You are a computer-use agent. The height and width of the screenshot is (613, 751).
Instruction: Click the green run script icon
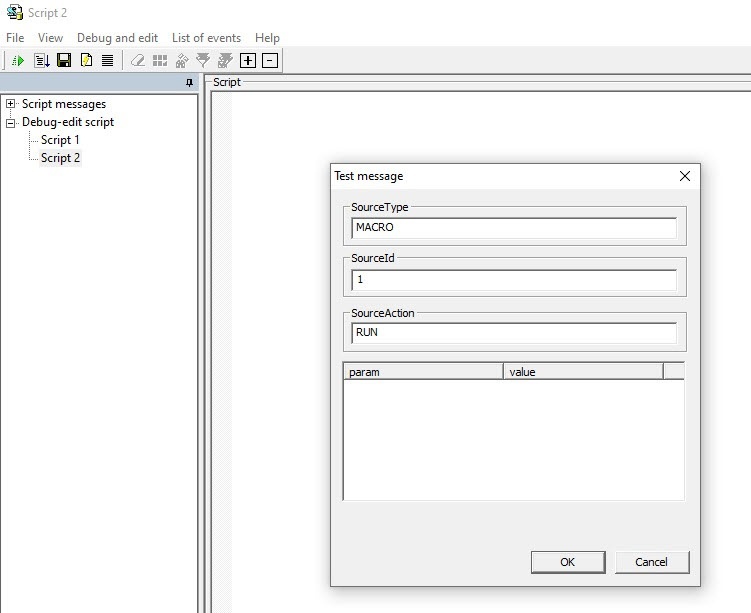18,61
